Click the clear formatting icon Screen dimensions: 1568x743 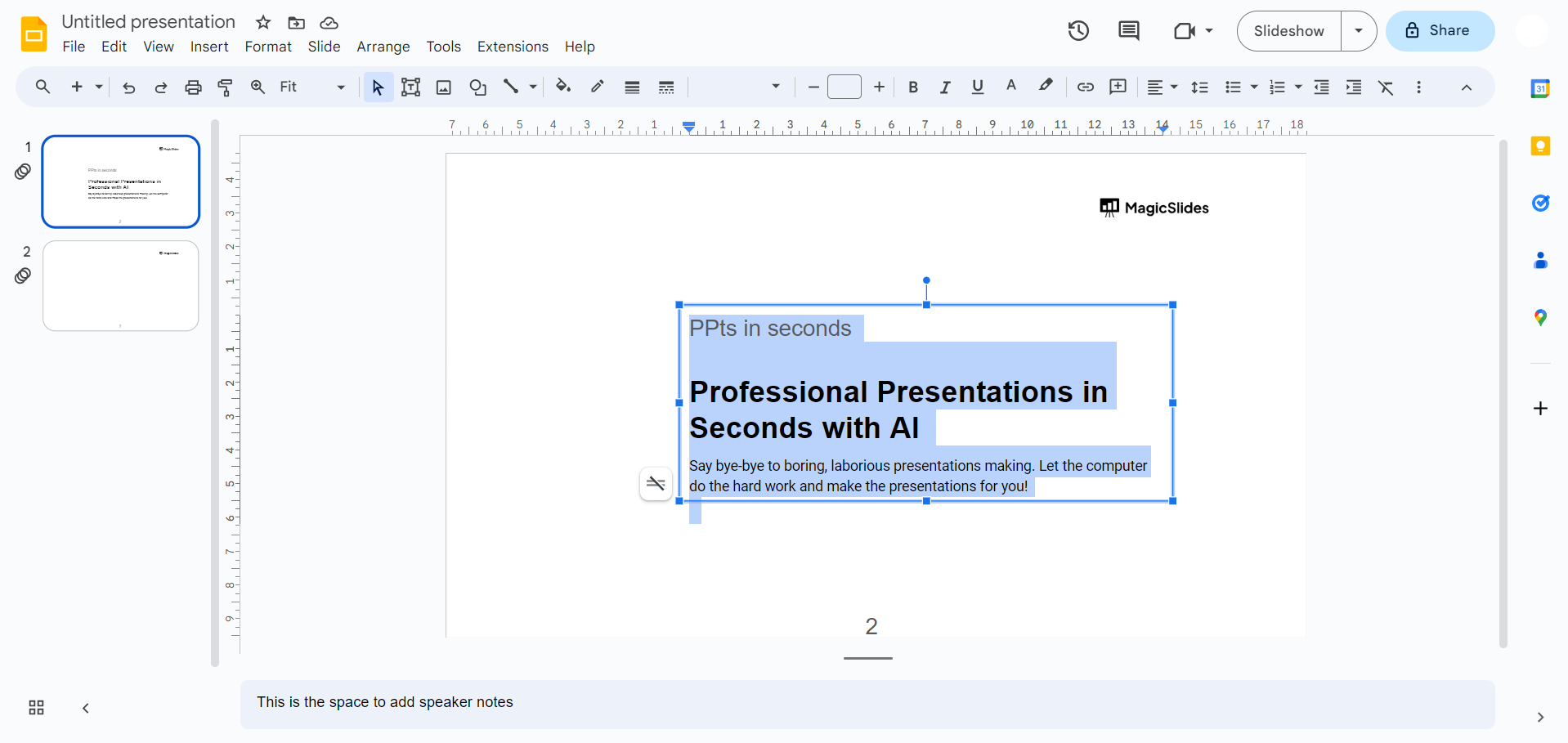pyautogui.click(x=1386, y=87)
